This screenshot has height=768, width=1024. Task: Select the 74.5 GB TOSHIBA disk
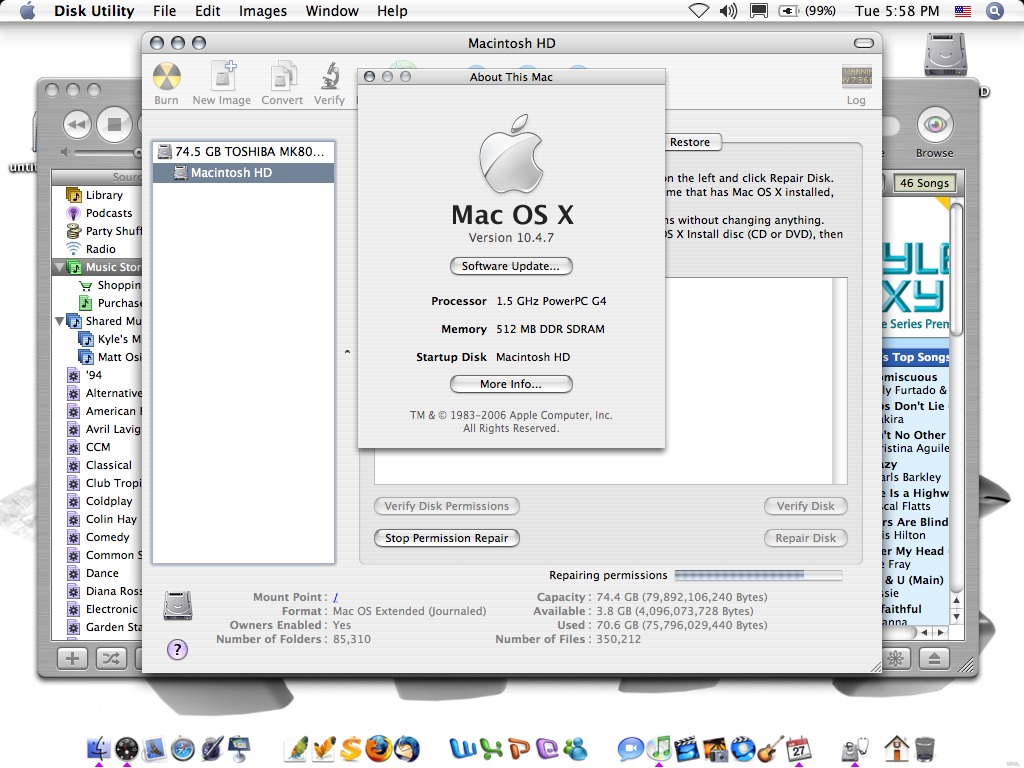243,152
